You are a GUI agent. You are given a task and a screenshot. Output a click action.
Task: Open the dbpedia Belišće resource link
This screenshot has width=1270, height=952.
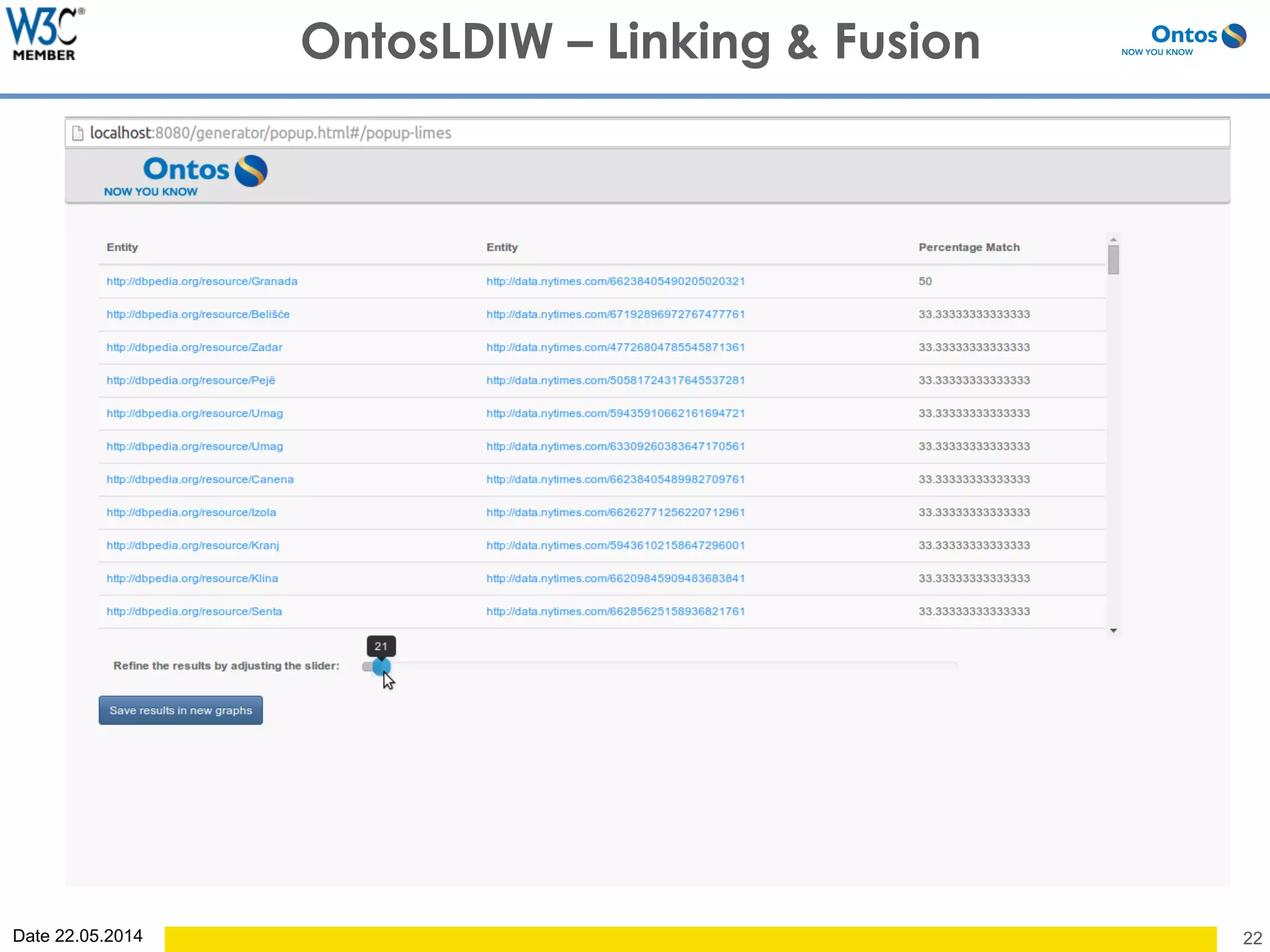[x=198, y=314]
